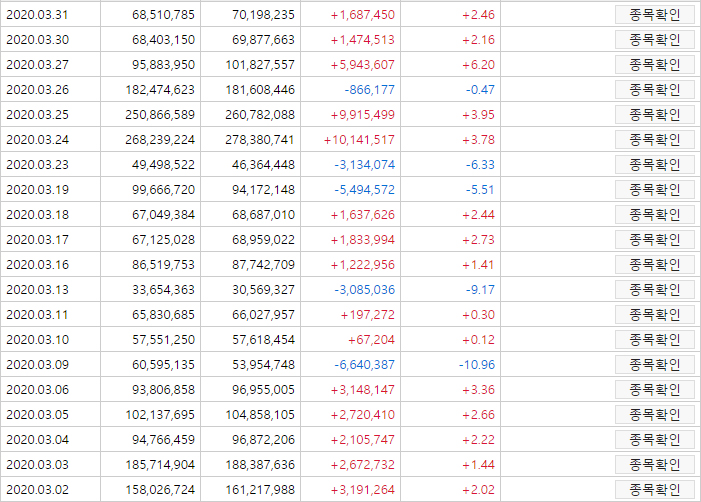The width and height of the screenshot is (701, 502).
Task: Click 종목확인 button for 2020.03.27
Action: (655, 65)
